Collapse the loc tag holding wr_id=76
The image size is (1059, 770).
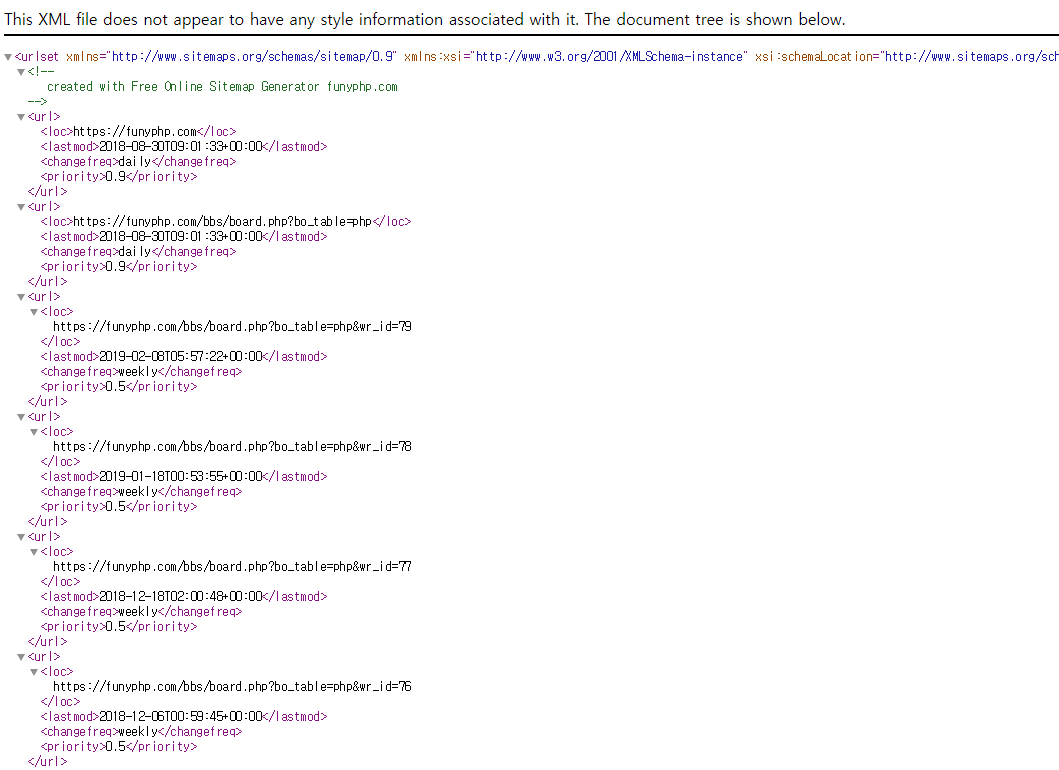click(x=33, y=672)
